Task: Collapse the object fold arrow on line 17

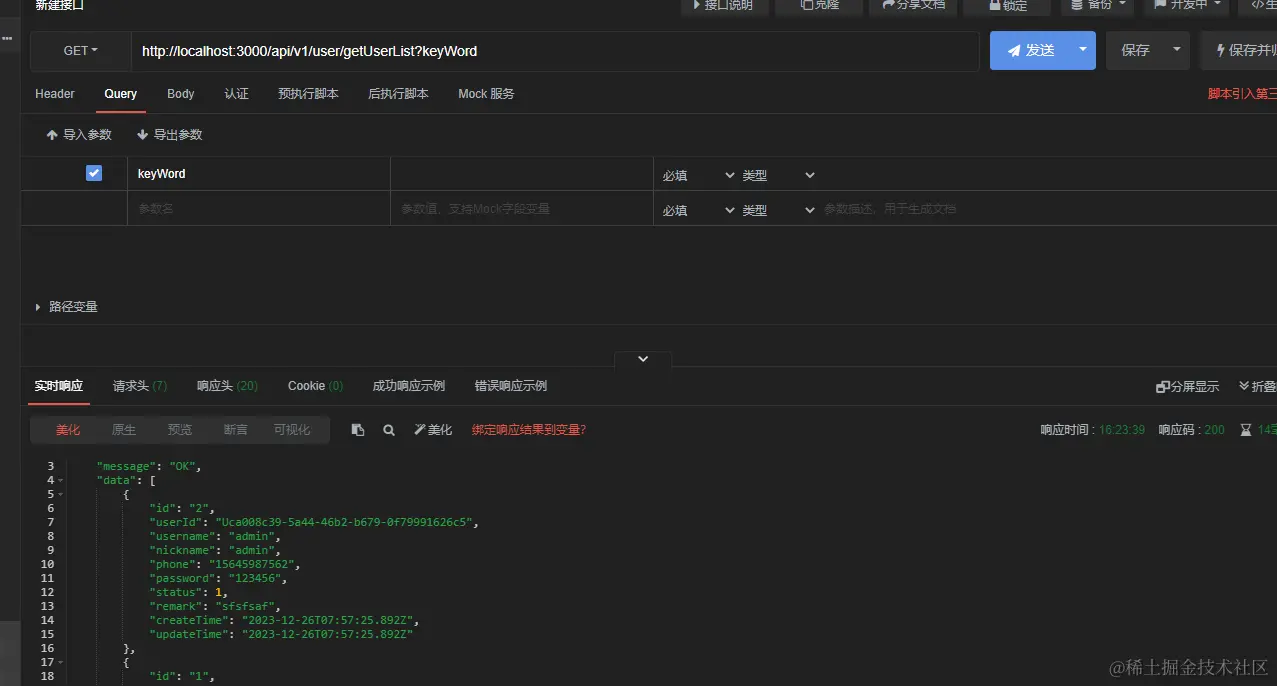Action: tap(60, 663)
